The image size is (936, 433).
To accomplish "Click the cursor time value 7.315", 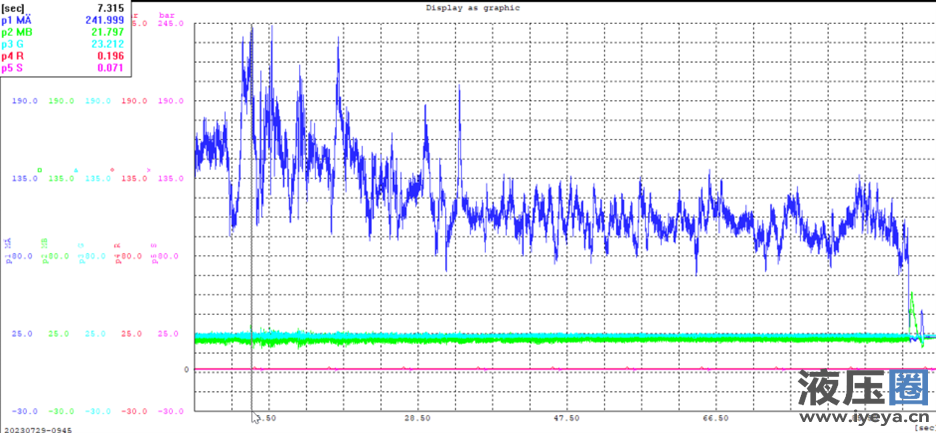I will (x=111, y=8).
